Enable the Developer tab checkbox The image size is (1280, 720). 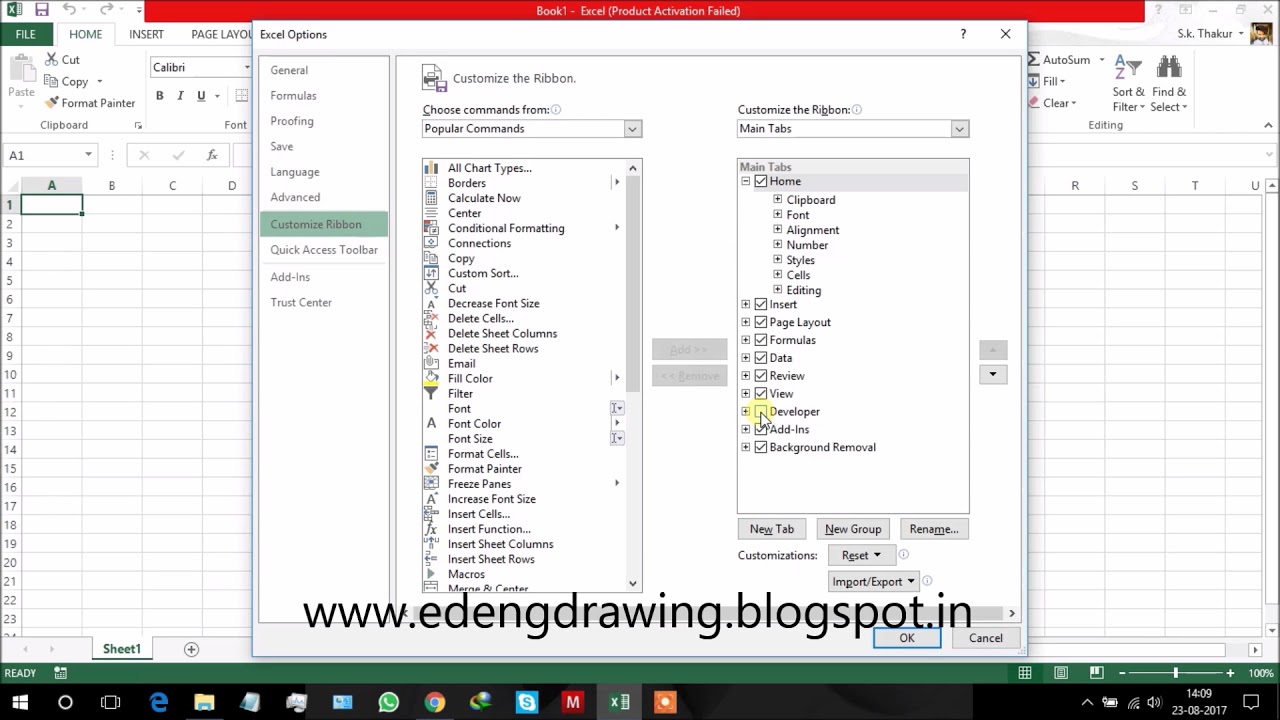761,411
